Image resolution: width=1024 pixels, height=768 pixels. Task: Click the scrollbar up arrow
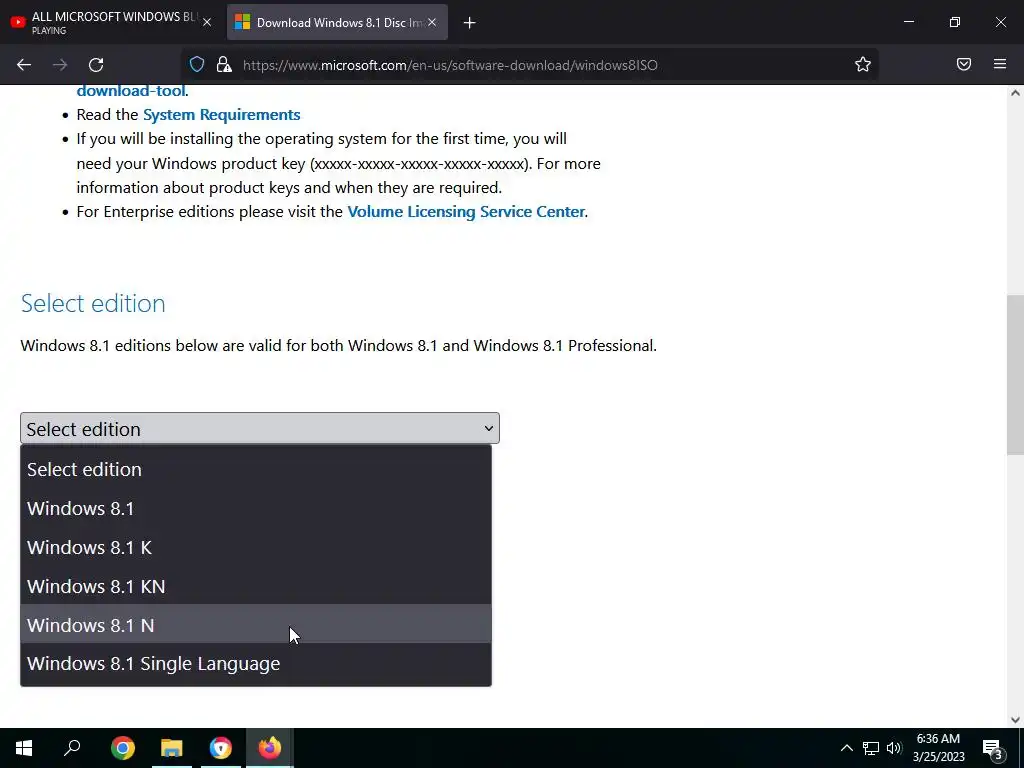click(x=1015, y=93)
